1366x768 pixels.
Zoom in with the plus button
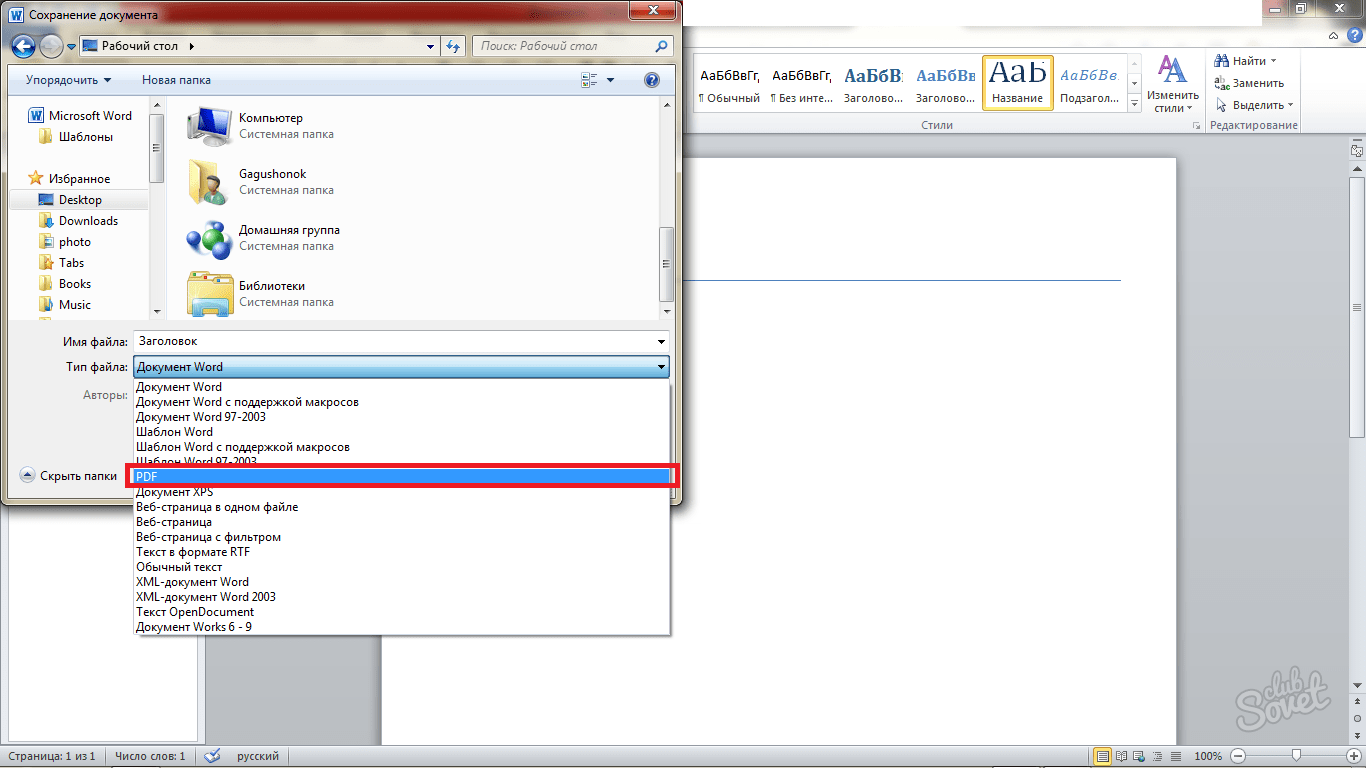[1351, 756]
